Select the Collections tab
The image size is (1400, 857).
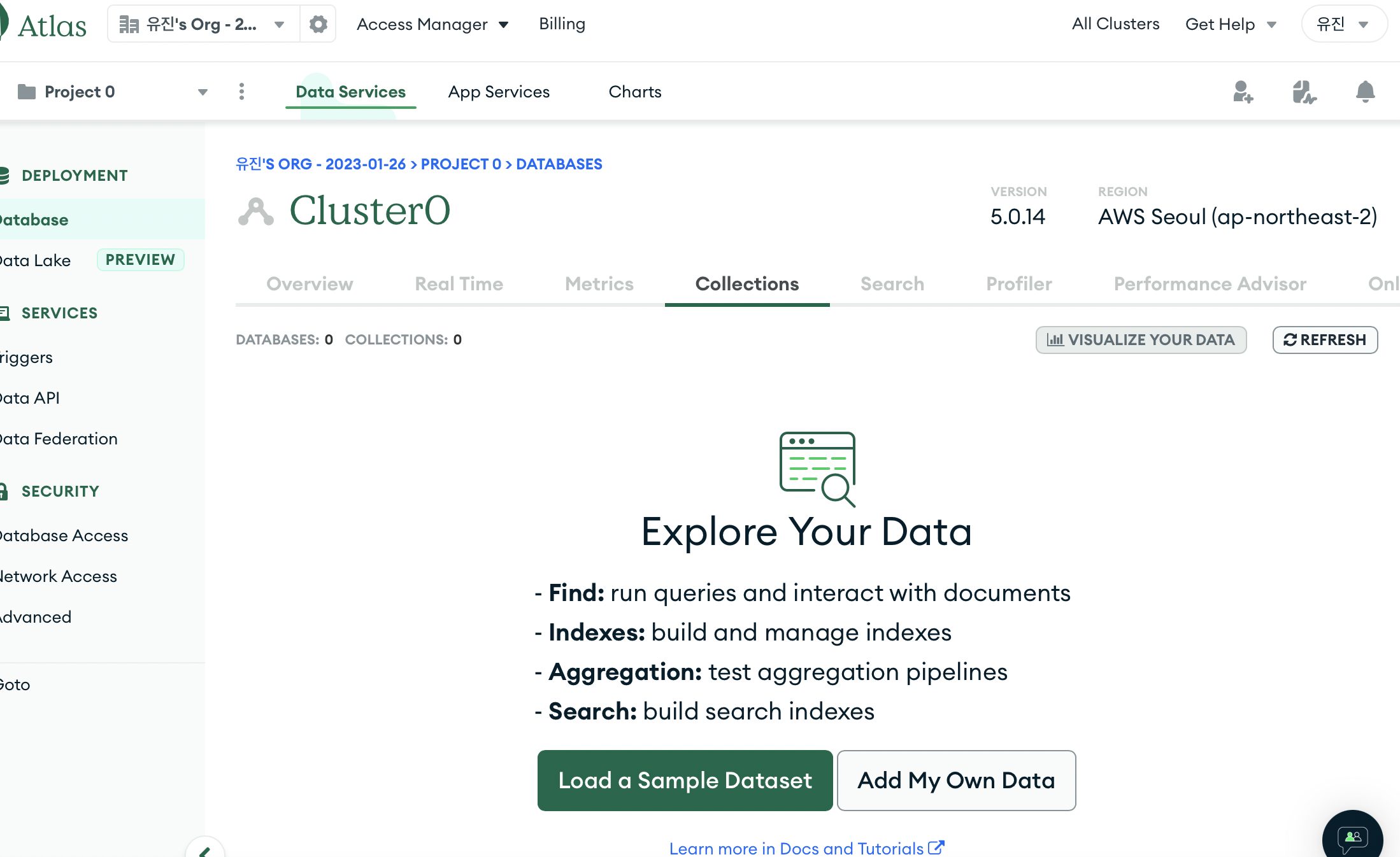pos(747,284)
